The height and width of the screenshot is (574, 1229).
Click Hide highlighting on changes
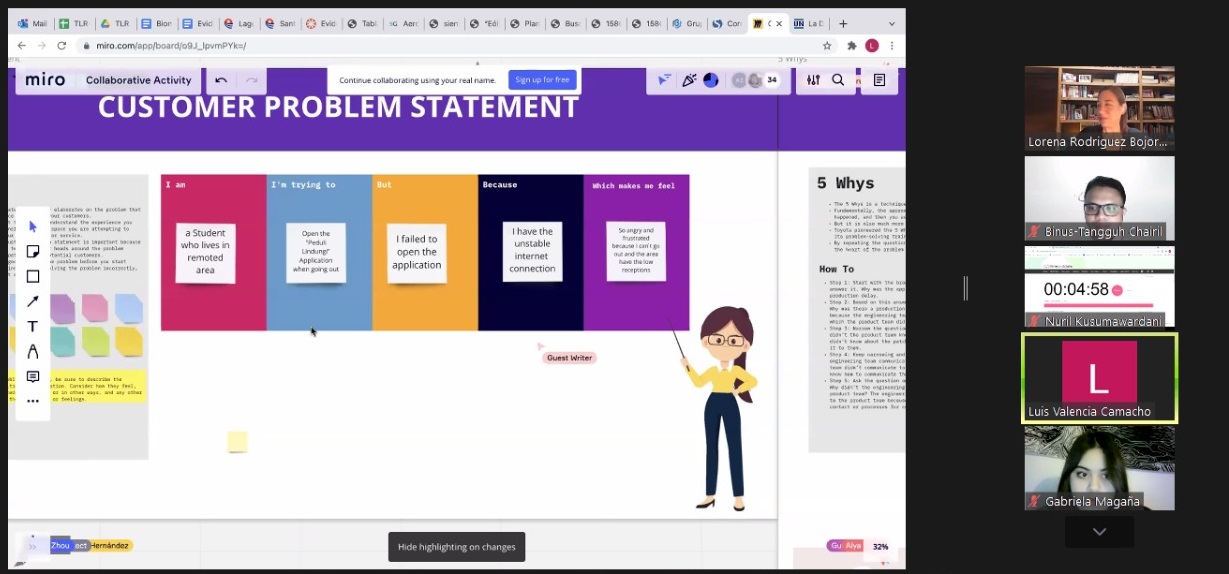tap(456, 547)
